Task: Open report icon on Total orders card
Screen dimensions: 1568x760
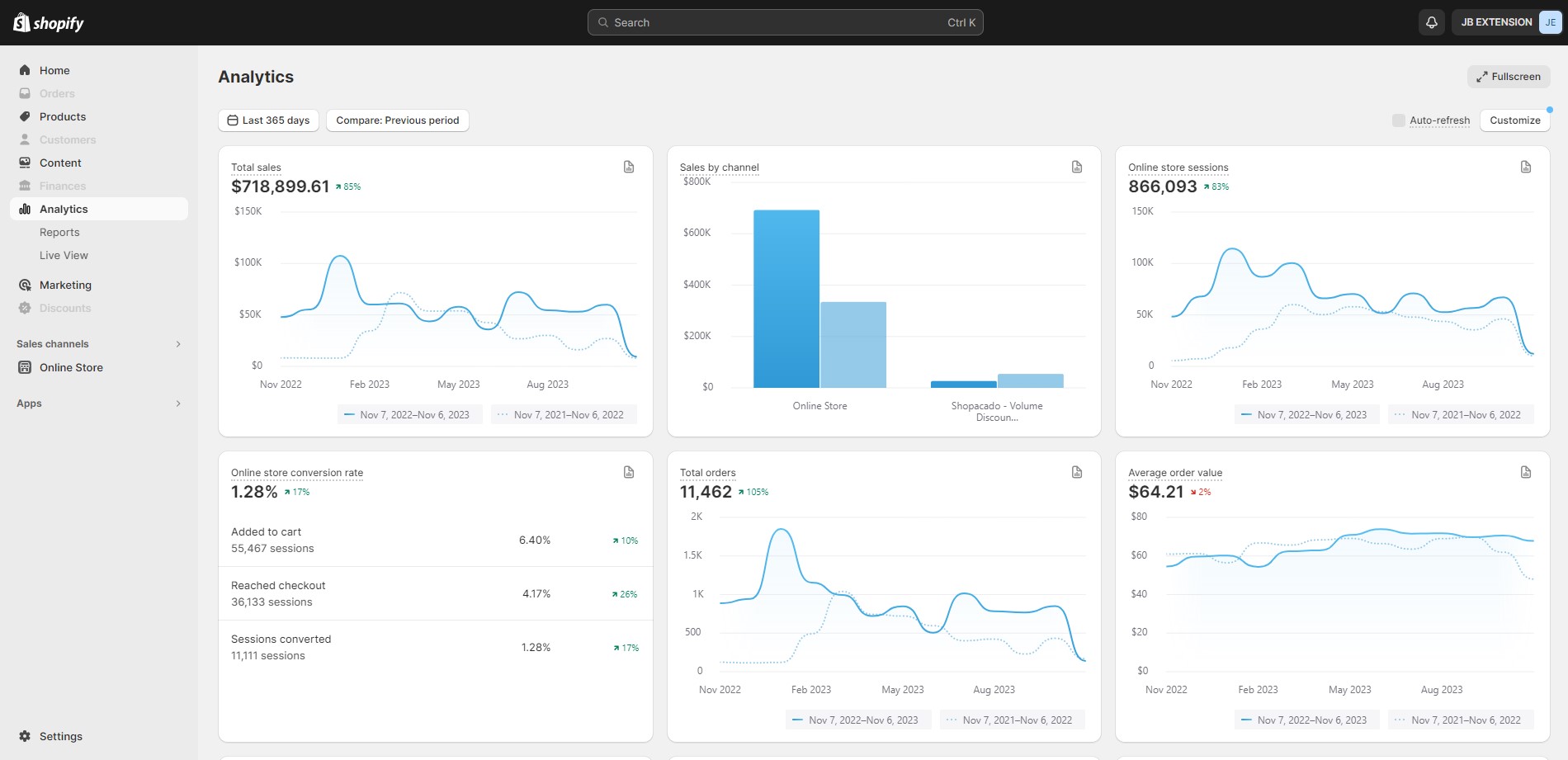Action: [x=1077, y=472]
